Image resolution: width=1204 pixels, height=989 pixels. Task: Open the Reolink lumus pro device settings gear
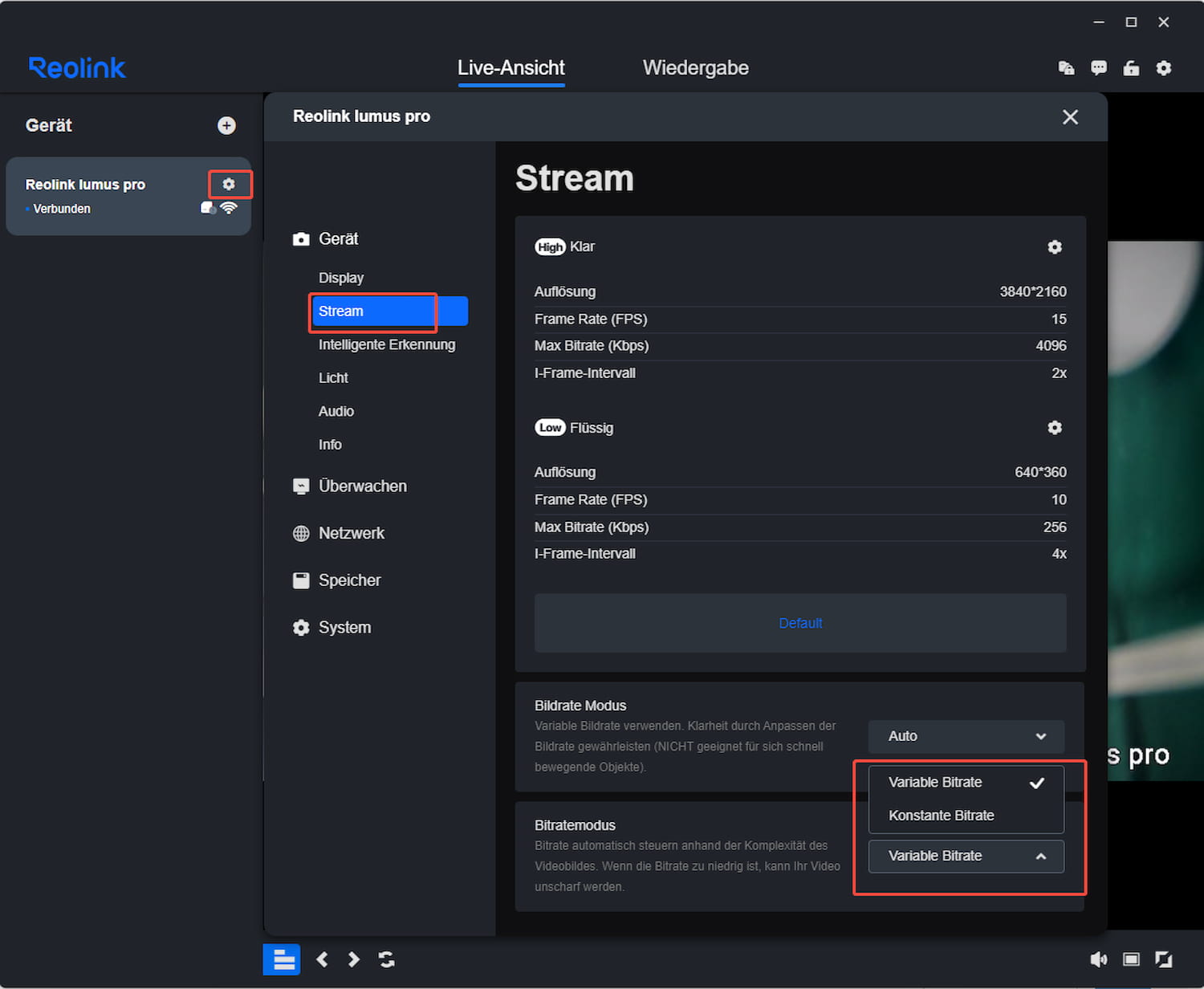point(229,184)
